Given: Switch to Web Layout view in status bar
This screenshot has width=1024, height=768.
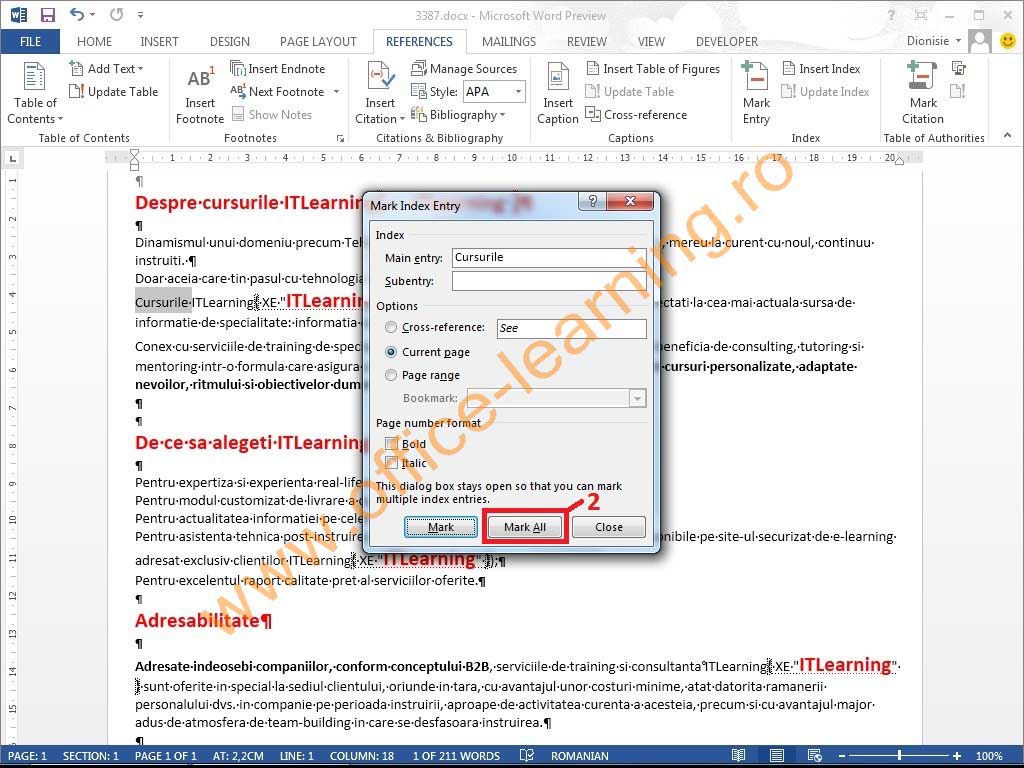Looking at the screenshot, I should coord(814,756).
